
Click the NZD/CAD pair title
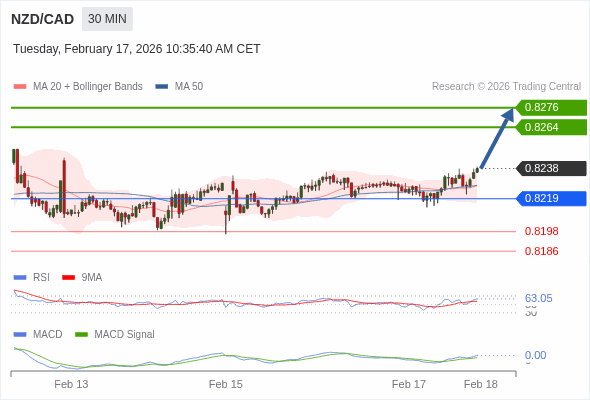[43, 19]
